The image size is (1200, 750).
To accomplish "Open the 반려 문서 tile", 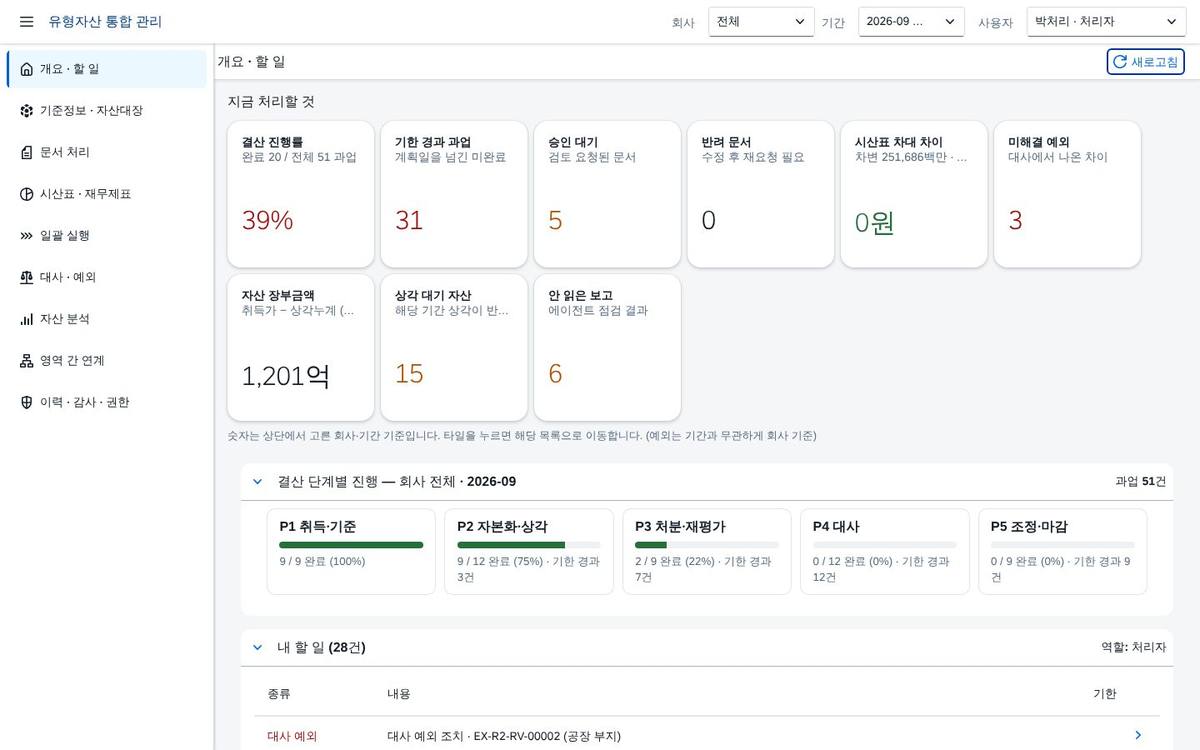I will pos(761,194).
